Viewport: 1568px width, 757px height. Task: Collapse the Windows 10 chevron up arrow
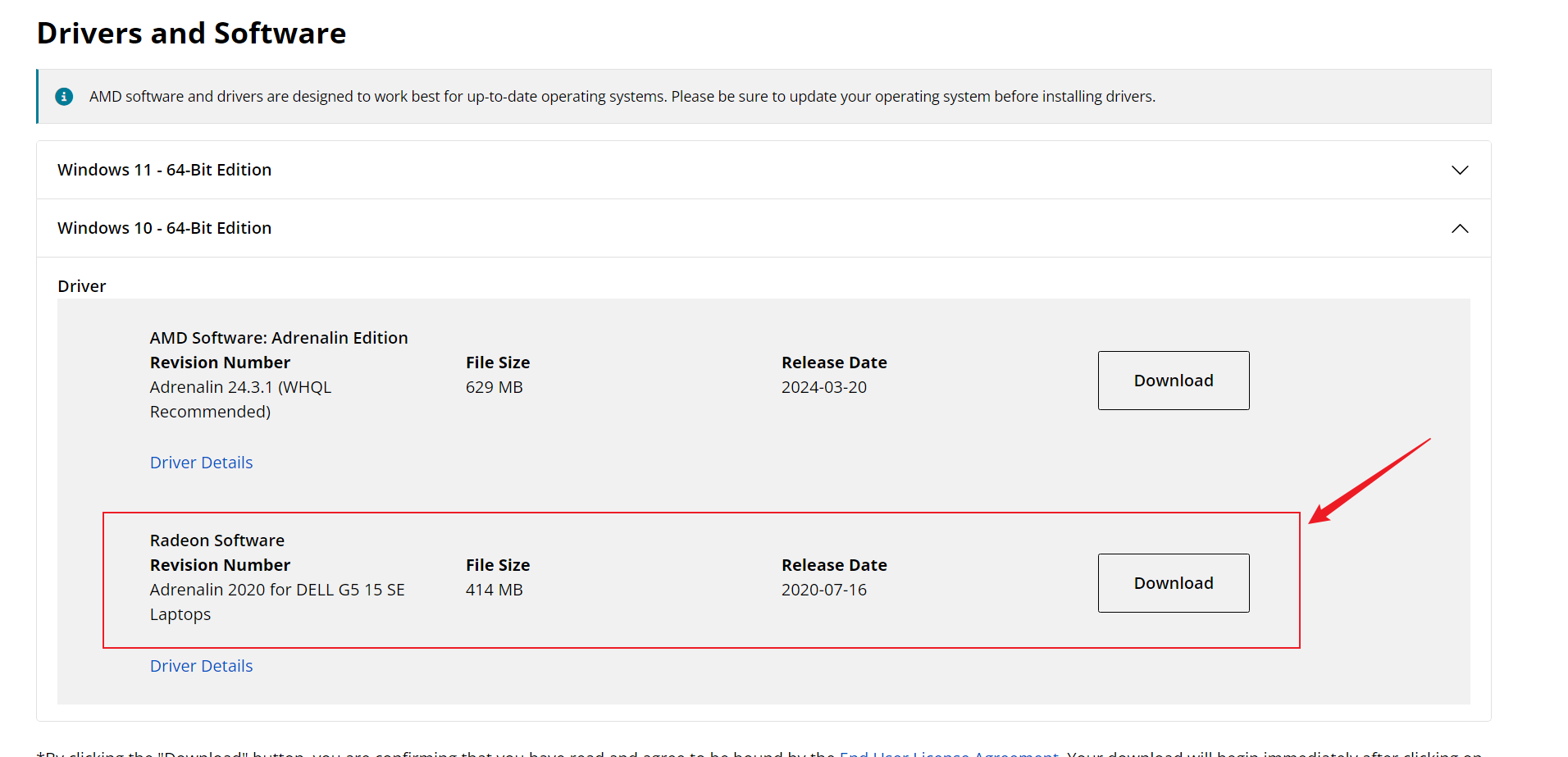(1459, 229)
